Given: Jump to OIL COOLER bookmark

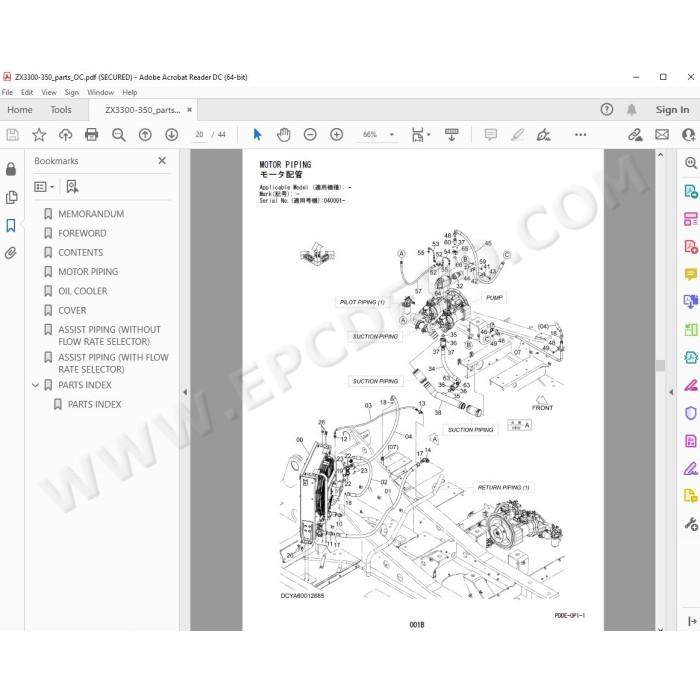Looking at the screenshot, I should click(83, 291).
